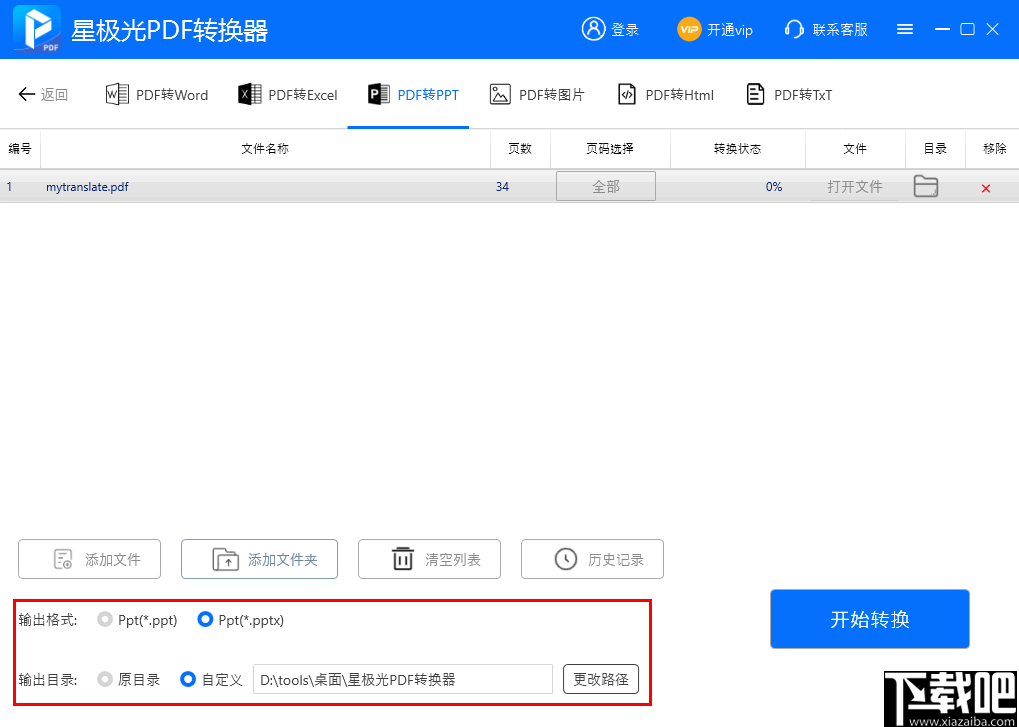Click the 开始转换 button
The width and height of the screenshot is (1019, 727).
pos(869,618)
